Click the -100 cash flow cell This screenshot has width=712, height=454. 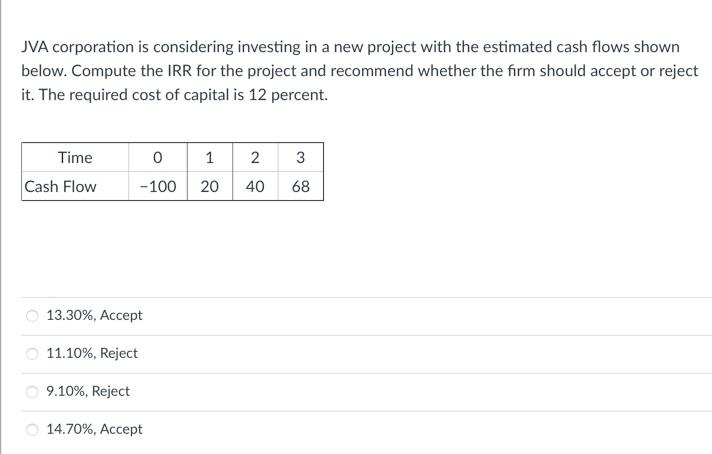(158, 187)
